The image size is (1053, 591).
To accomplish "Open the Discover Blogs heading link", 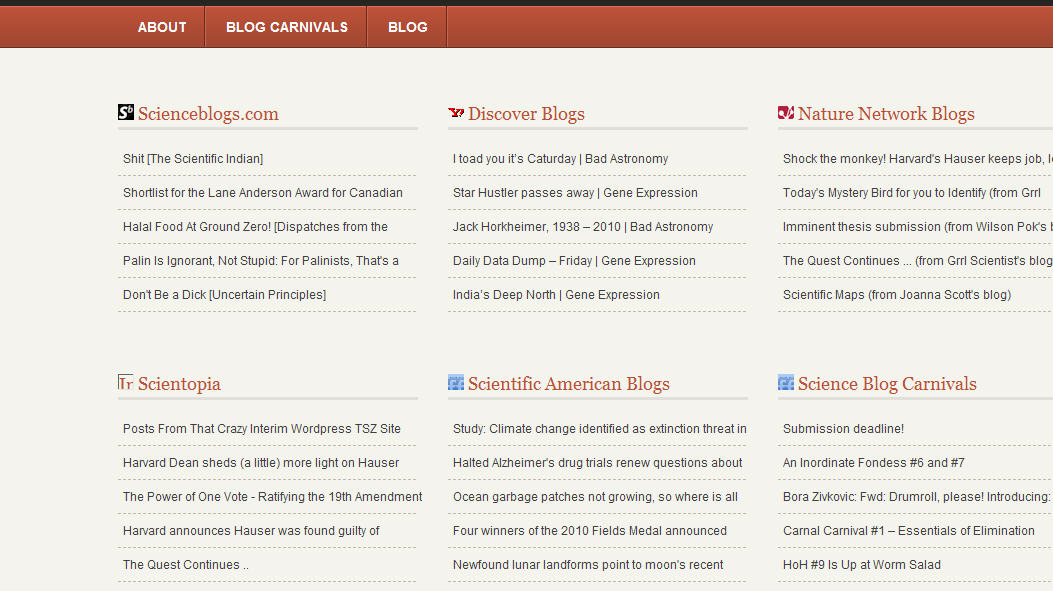I will 526,114.
